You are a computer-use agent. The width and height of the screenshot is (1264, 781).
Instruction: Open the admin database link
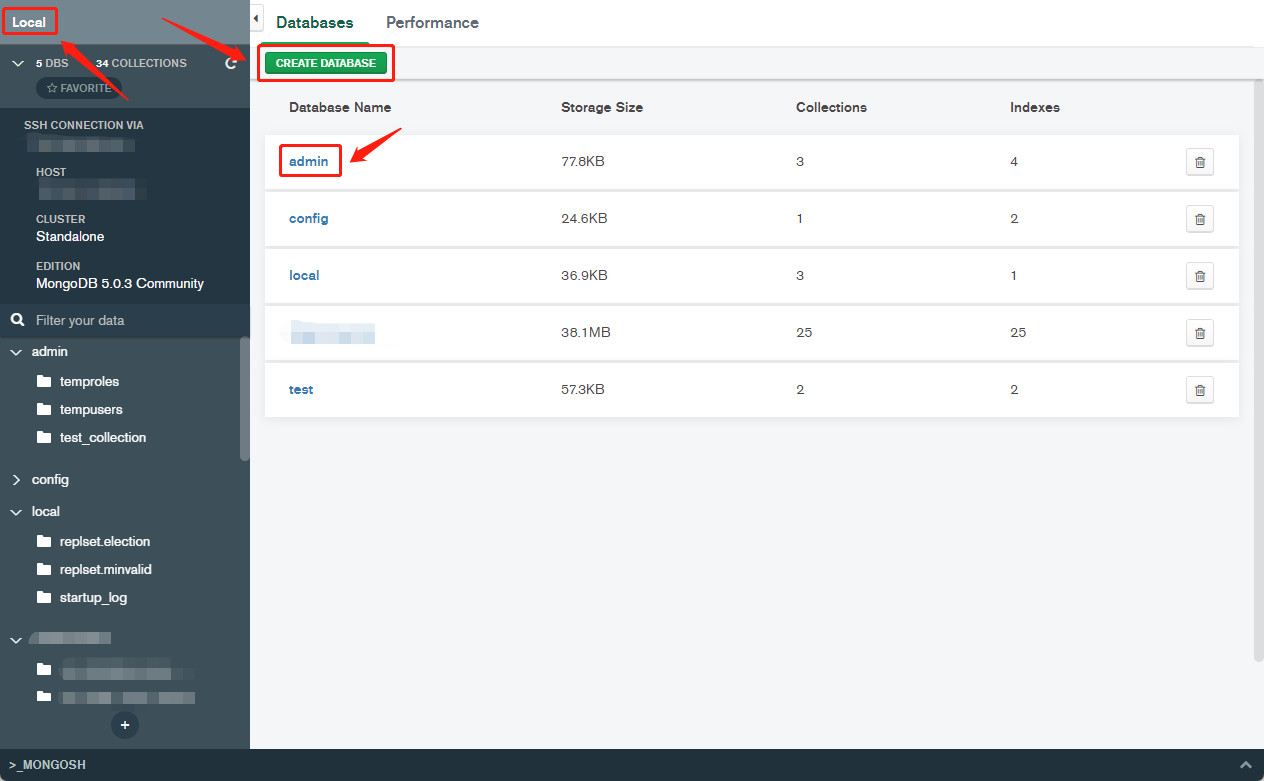click(309, 161)
